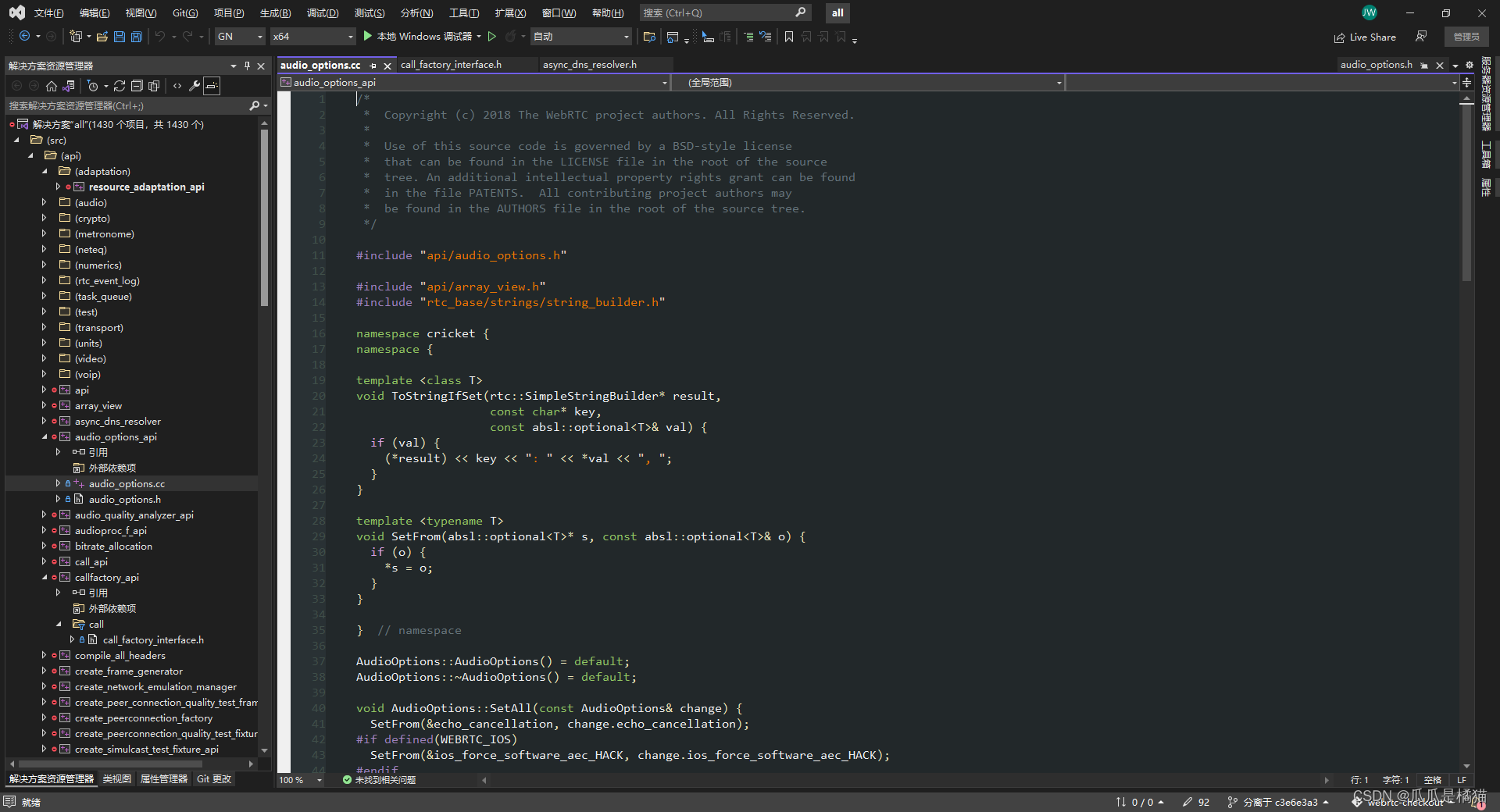Click the Toggle Bookmark icon
Viewport: 1500px width, 812px height.
coord(789,37)
